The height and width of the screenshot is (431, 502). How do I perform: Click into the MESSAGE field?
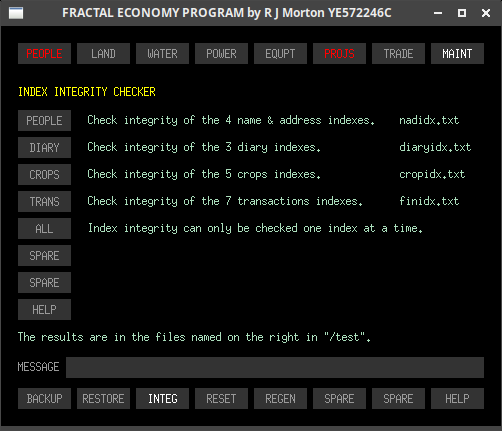tap(275, 367)
